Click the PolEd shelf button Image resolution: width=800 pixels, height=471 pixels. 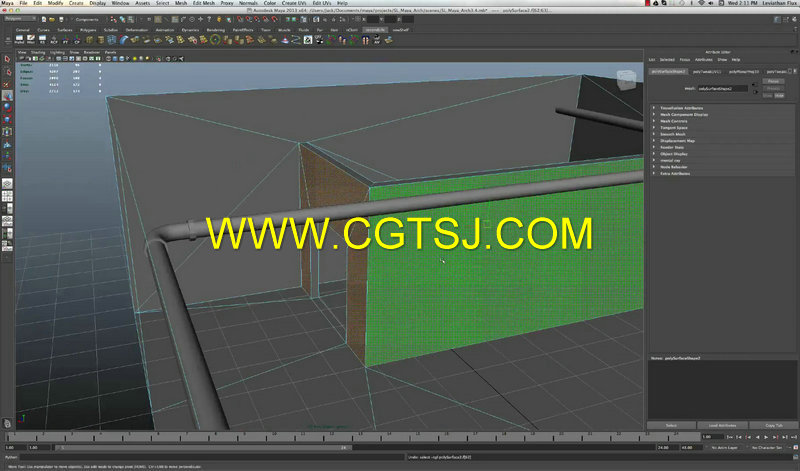click(x=19, y=39)
